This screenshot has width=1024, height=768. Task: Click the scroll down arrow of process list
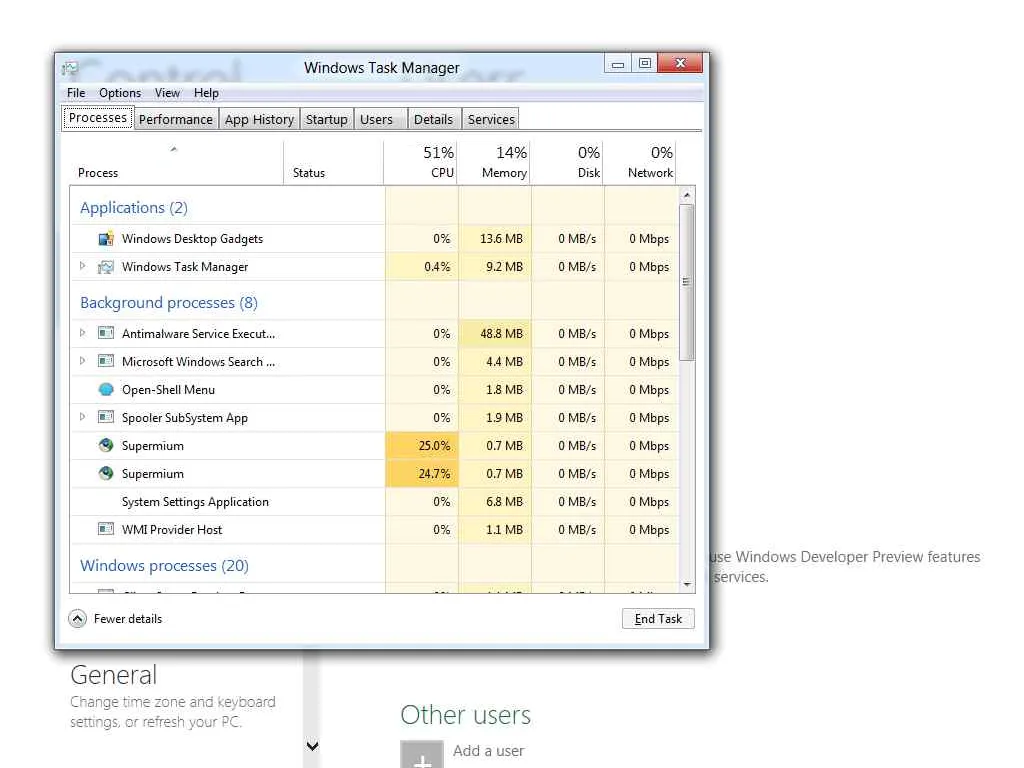pos(686,584)
